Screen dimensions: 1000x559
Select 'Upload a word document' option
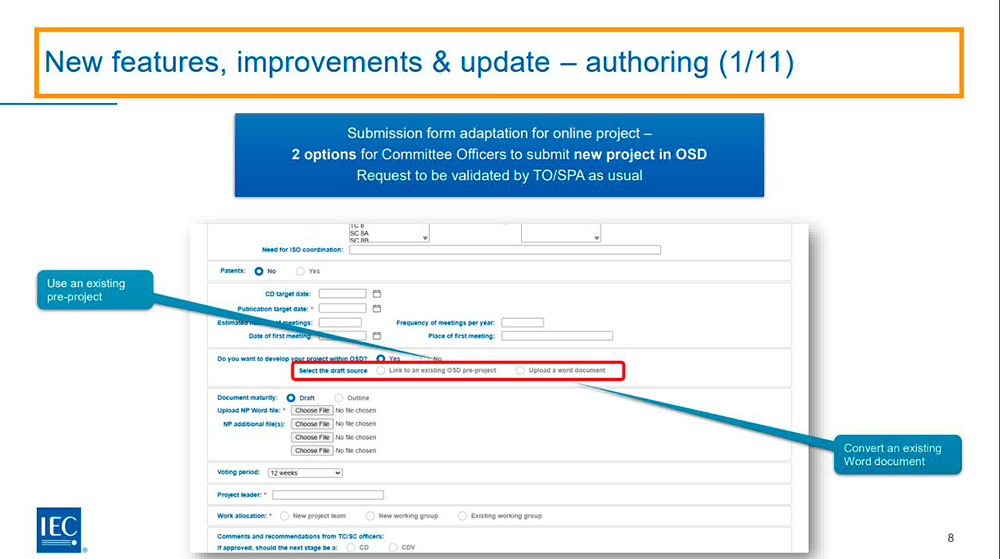pos(520,370)
